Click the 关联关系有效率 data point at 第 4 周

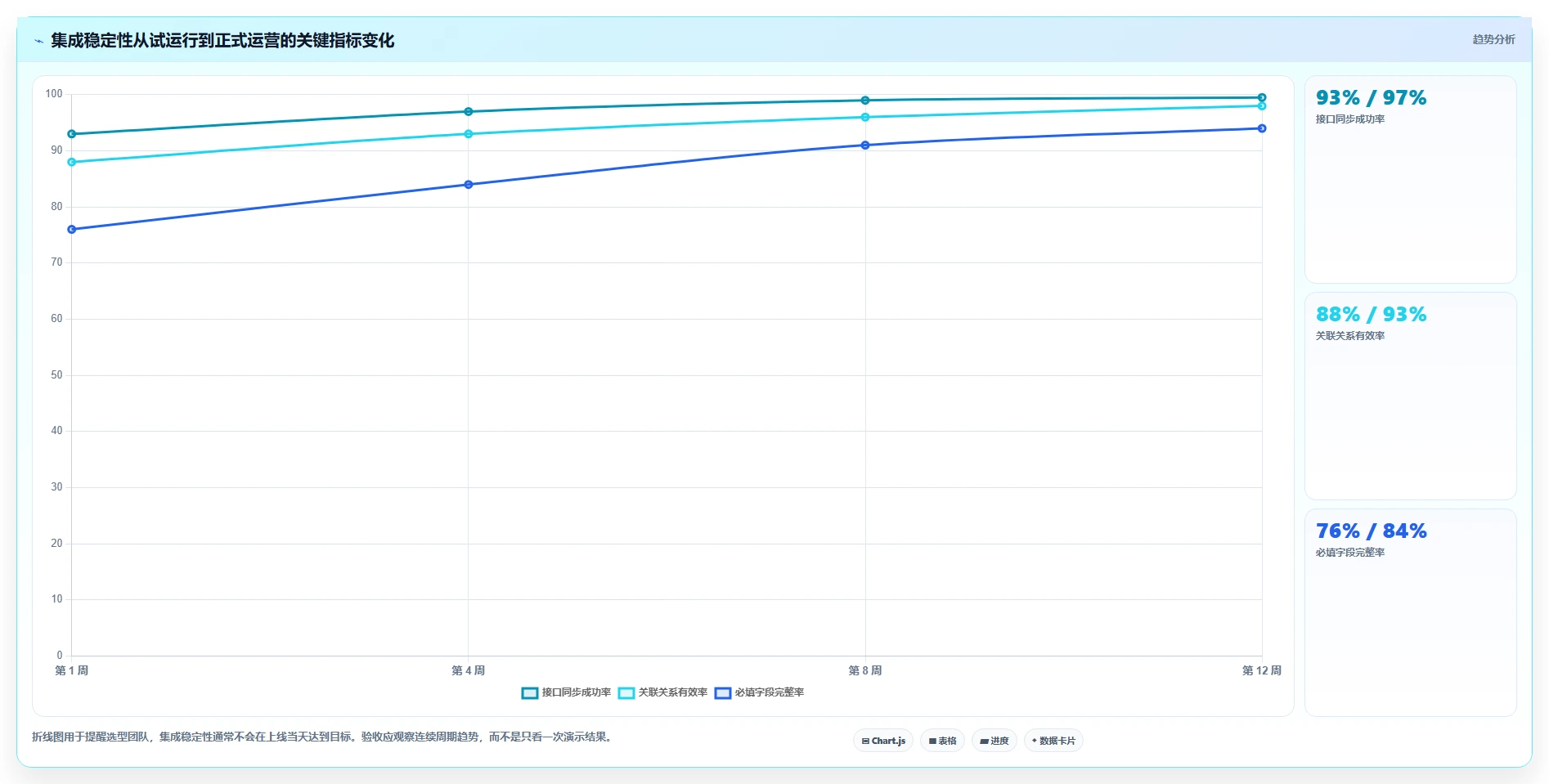[x=469, y=134]
